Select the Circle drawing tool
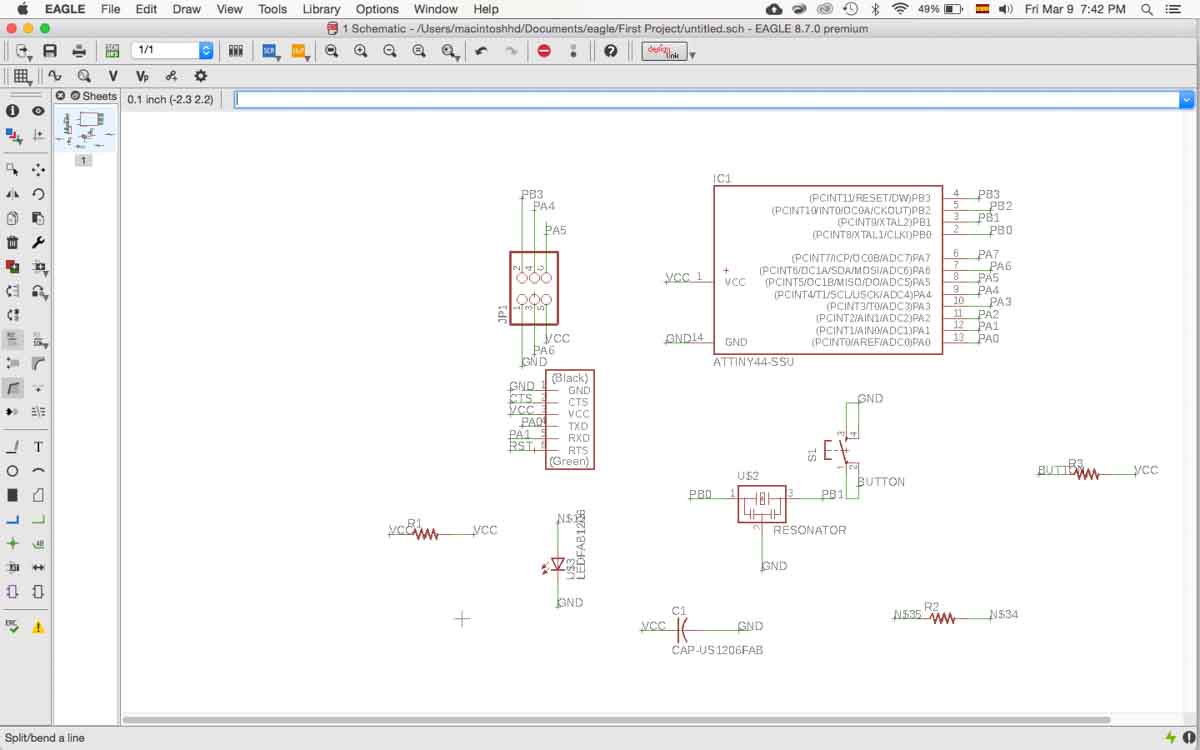This screenshot has height=750, width=1200. [12, 471]
